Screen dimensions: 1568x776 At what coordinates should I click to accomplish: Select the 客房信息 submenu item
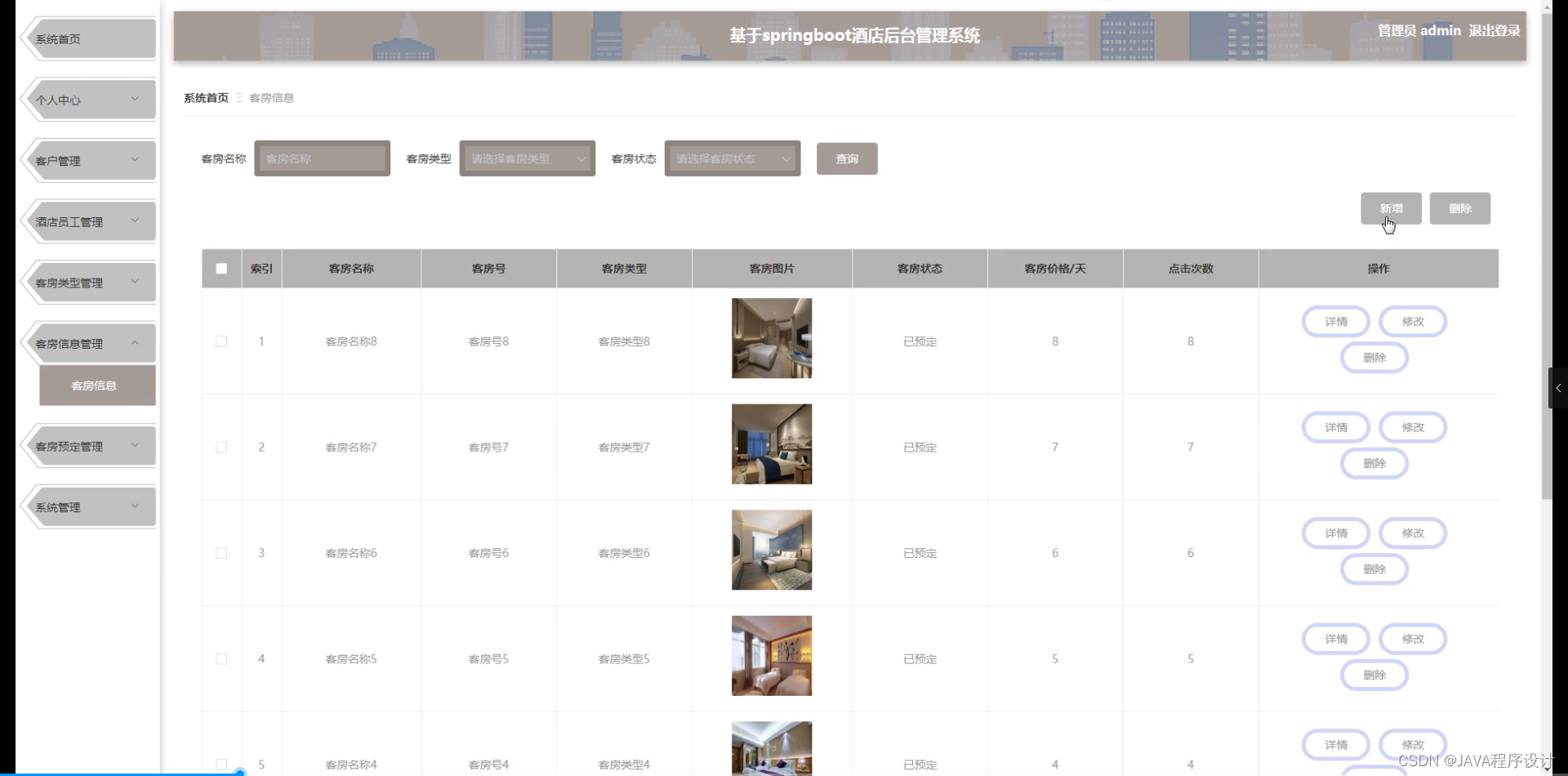(x=97, y=386)
